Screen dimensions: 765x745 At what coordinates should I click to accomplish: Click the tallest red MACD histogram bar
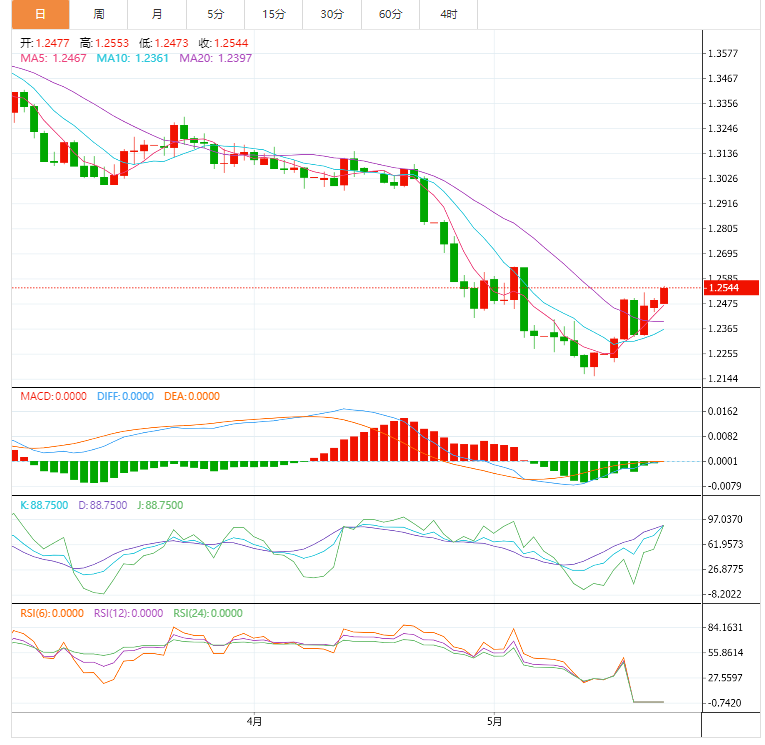pyautogui.click(x=404, y=440)
